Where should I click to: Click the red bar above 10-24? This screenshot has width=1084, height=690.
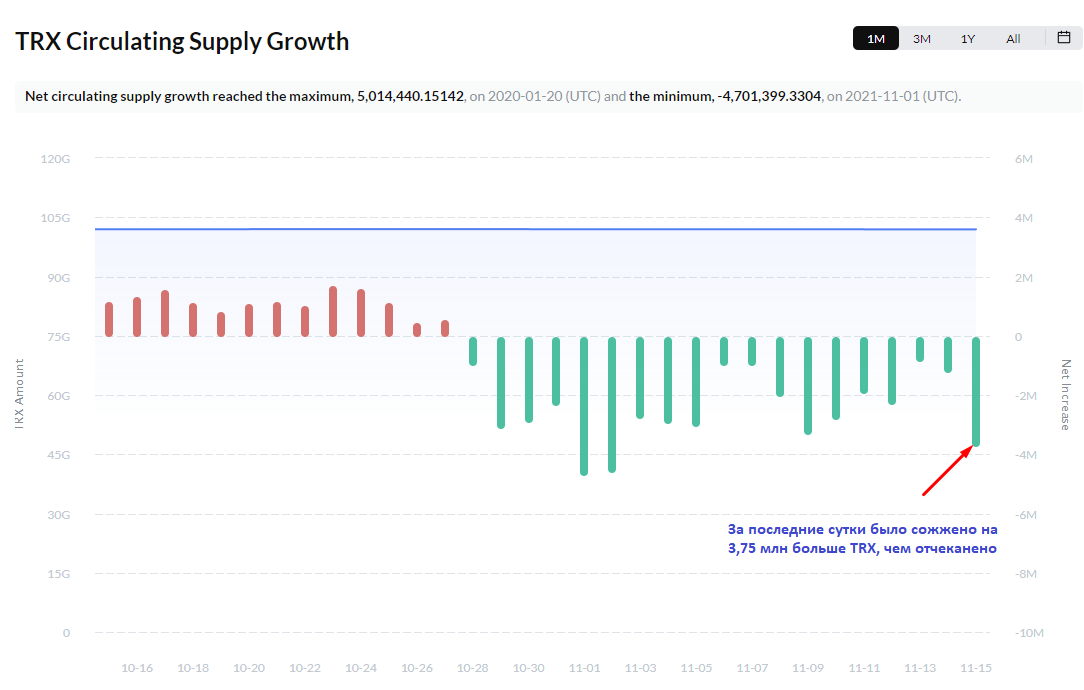click(x=361, y=312)
